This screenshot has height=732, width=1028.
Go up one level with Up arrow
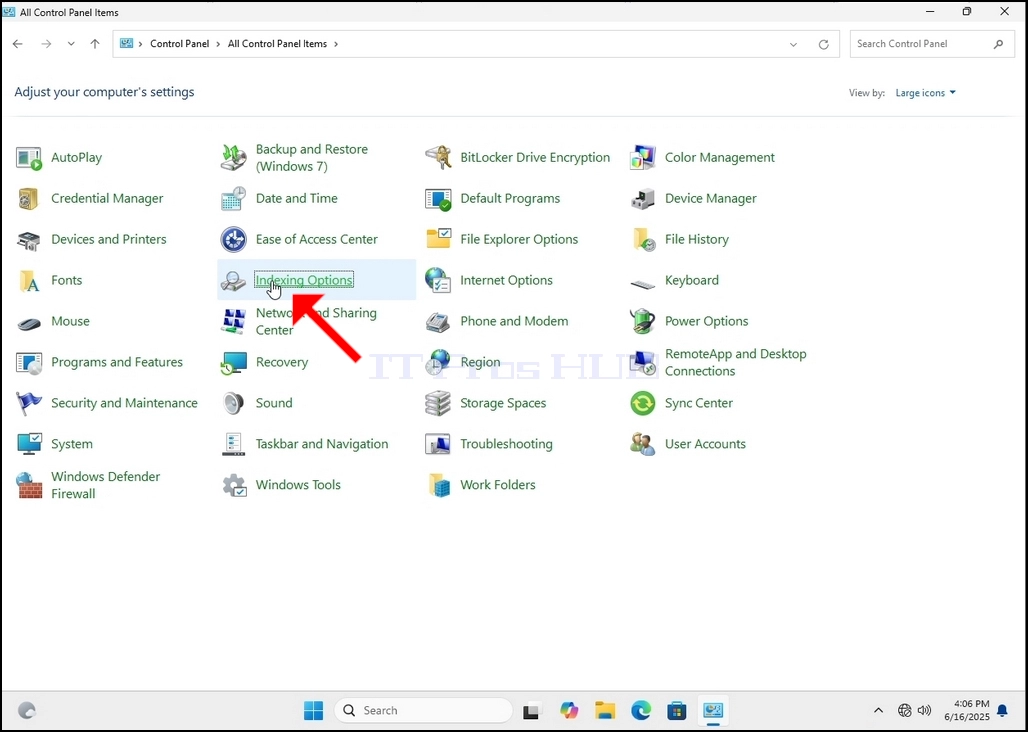tap(95, 44)
